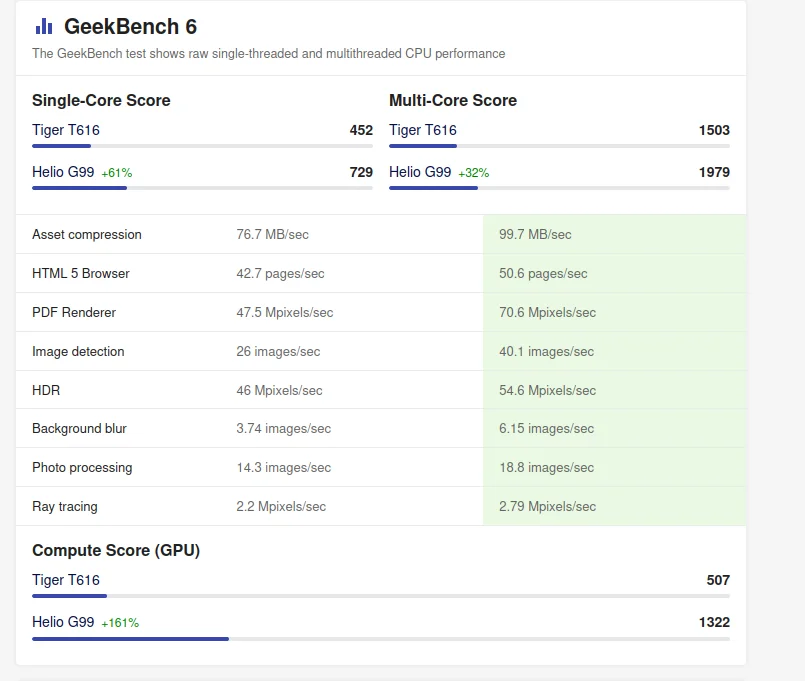
Task: Open the Helio G99 link under Single-Core Score
Action: tap(63, 172)
